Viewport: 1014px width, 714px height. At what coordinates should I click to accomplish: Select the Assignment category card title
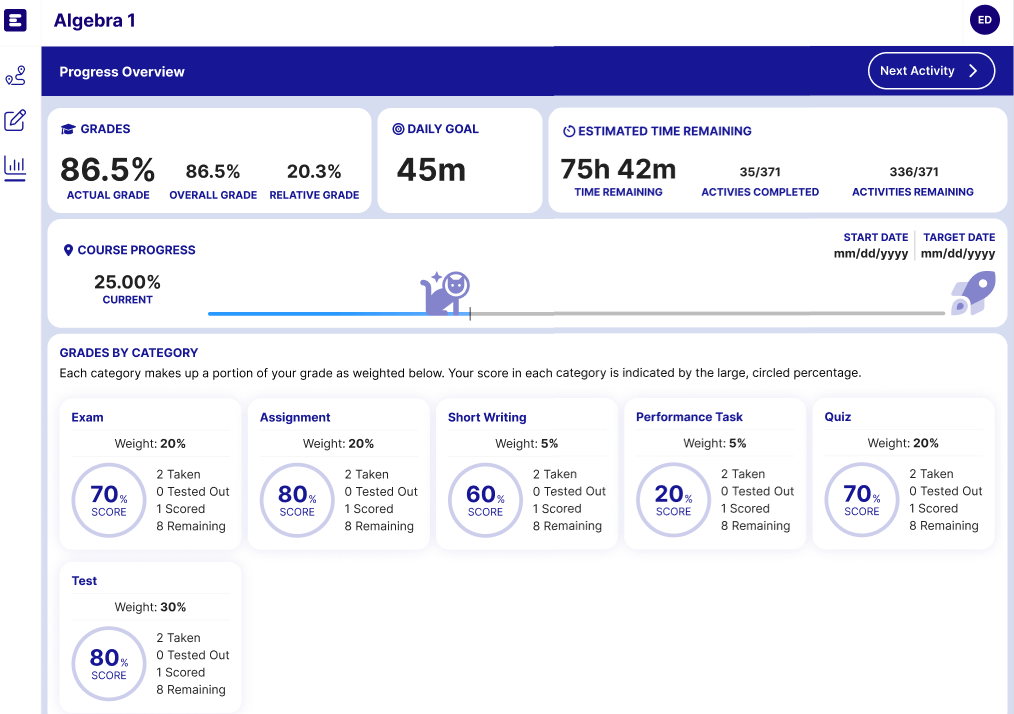pos(295,417)
